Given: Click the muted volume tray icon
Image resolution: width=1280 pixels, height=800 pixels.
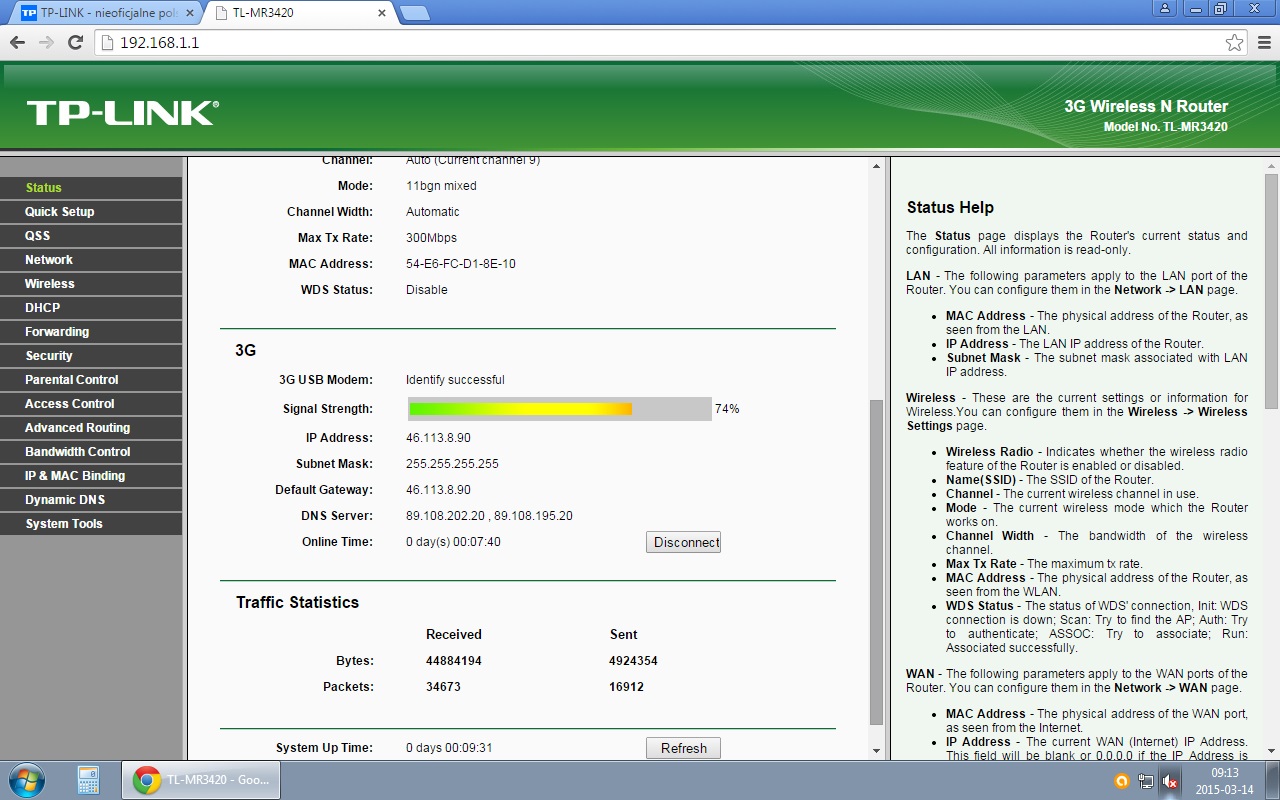Looking at the screenshot, I should [1169, 782].
